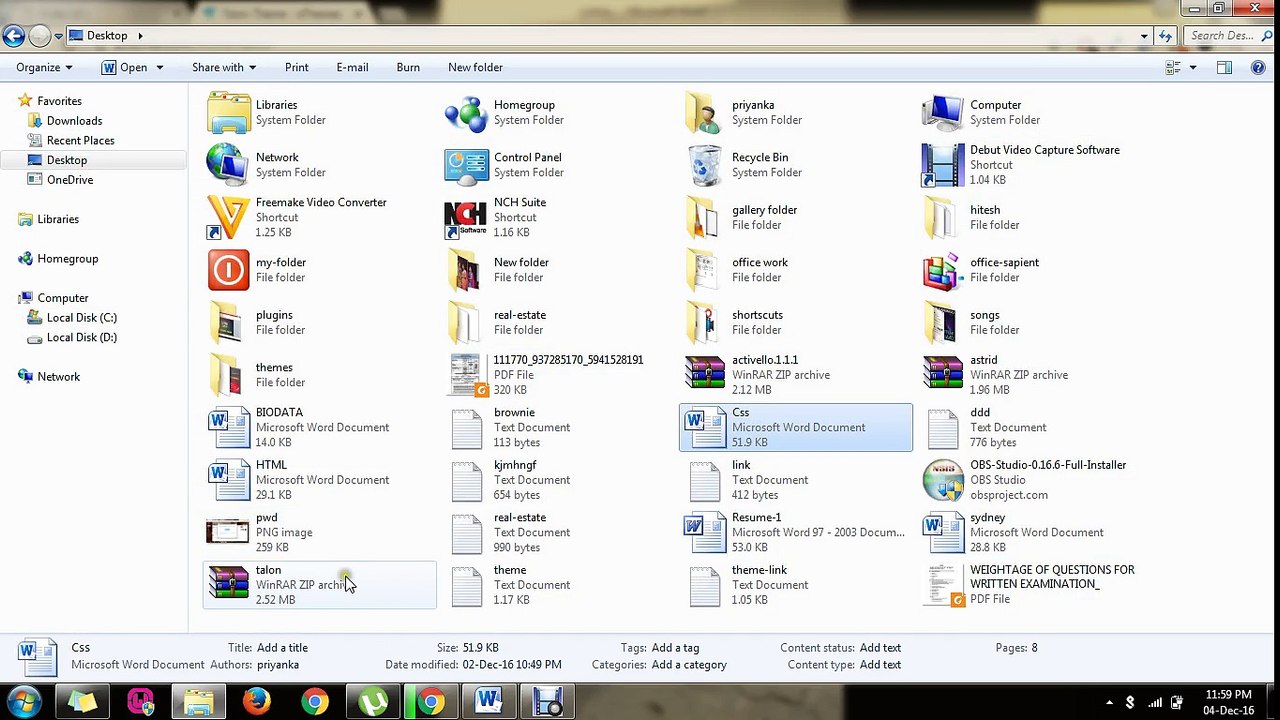Viewport: 1280px width, 720px height.
Task: Click the Print toolbar item
Action: [x=297, y=67]
